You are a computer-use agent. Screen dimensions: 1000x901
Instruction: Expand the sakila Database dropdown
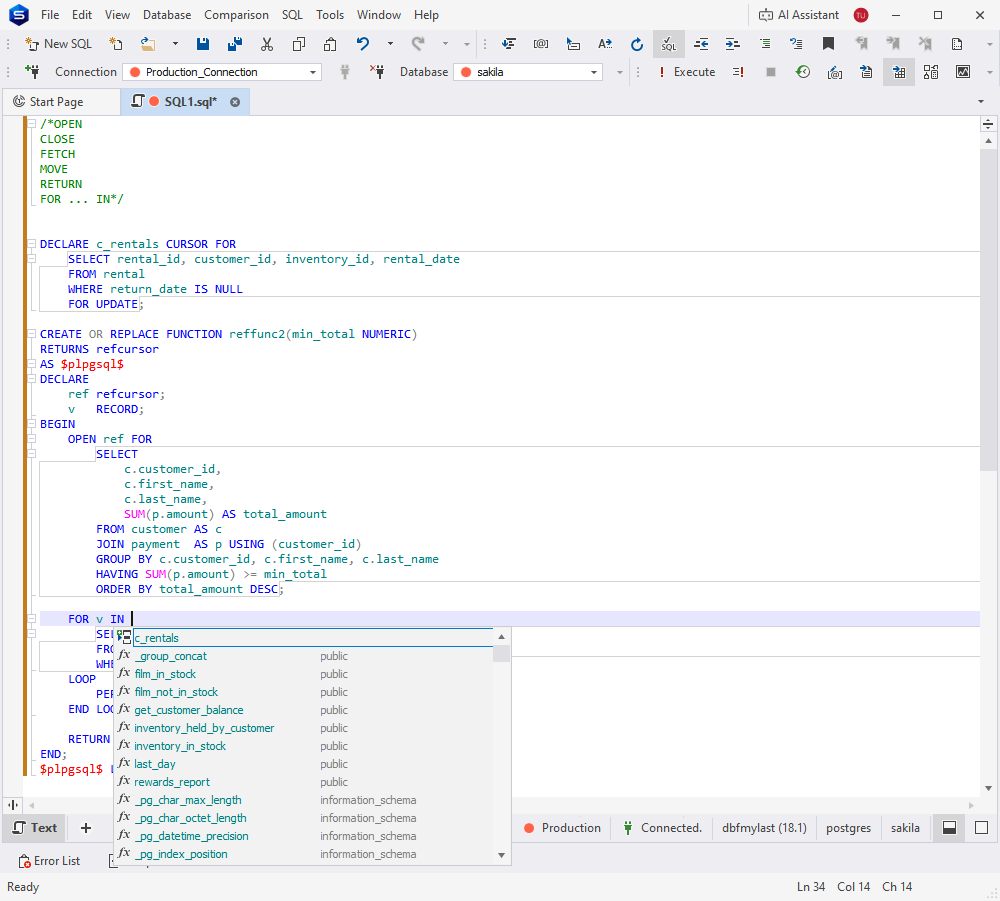(594, 72)
